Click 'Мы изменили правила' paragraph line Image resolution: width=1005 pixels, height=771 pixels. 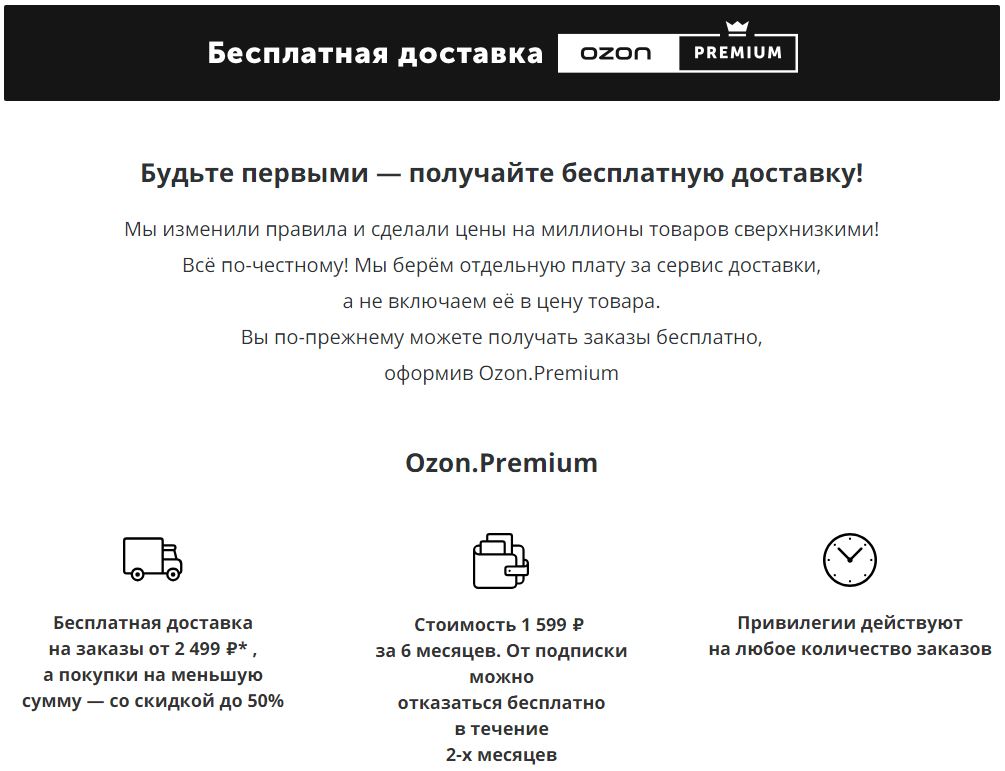(502, 229)
